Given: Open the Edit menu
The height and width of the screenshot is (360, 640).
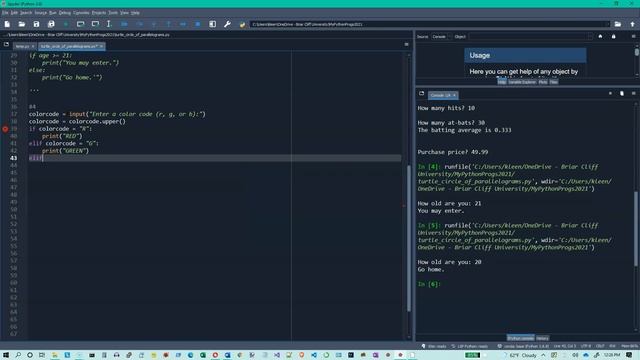Looking at the screenshot, I should coord(14,13).
